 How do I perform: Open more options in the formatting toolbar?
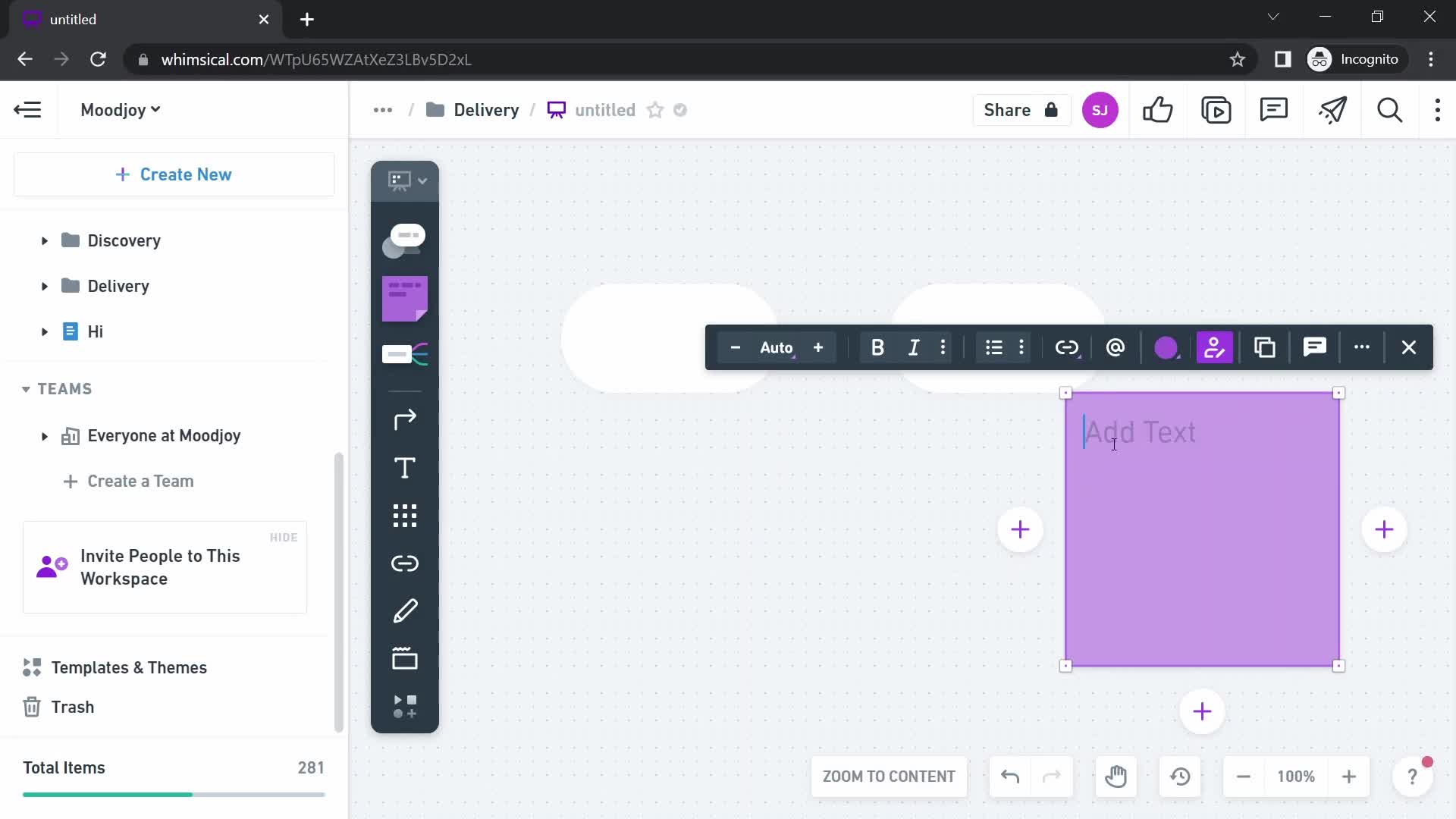tap(1362, 347)
